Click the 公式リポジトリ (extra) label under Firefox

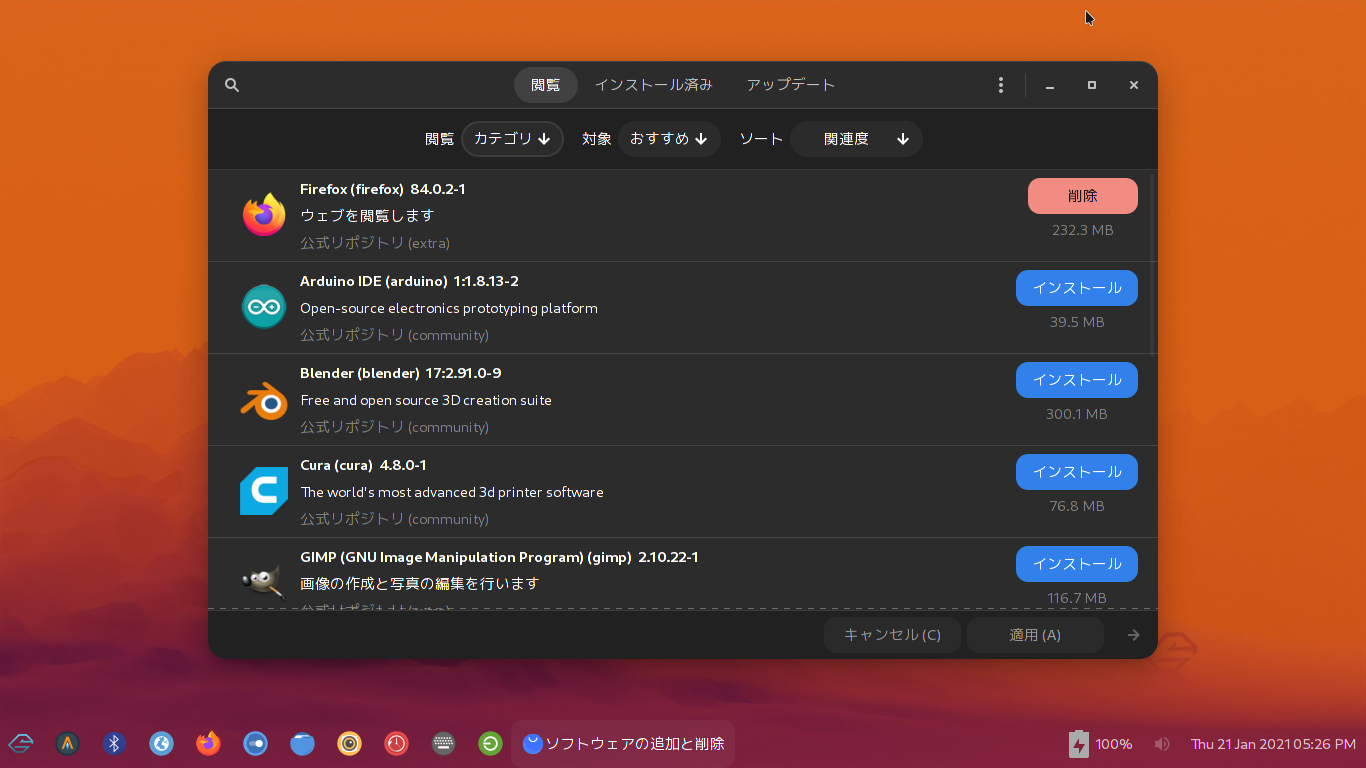pos(375,243)
